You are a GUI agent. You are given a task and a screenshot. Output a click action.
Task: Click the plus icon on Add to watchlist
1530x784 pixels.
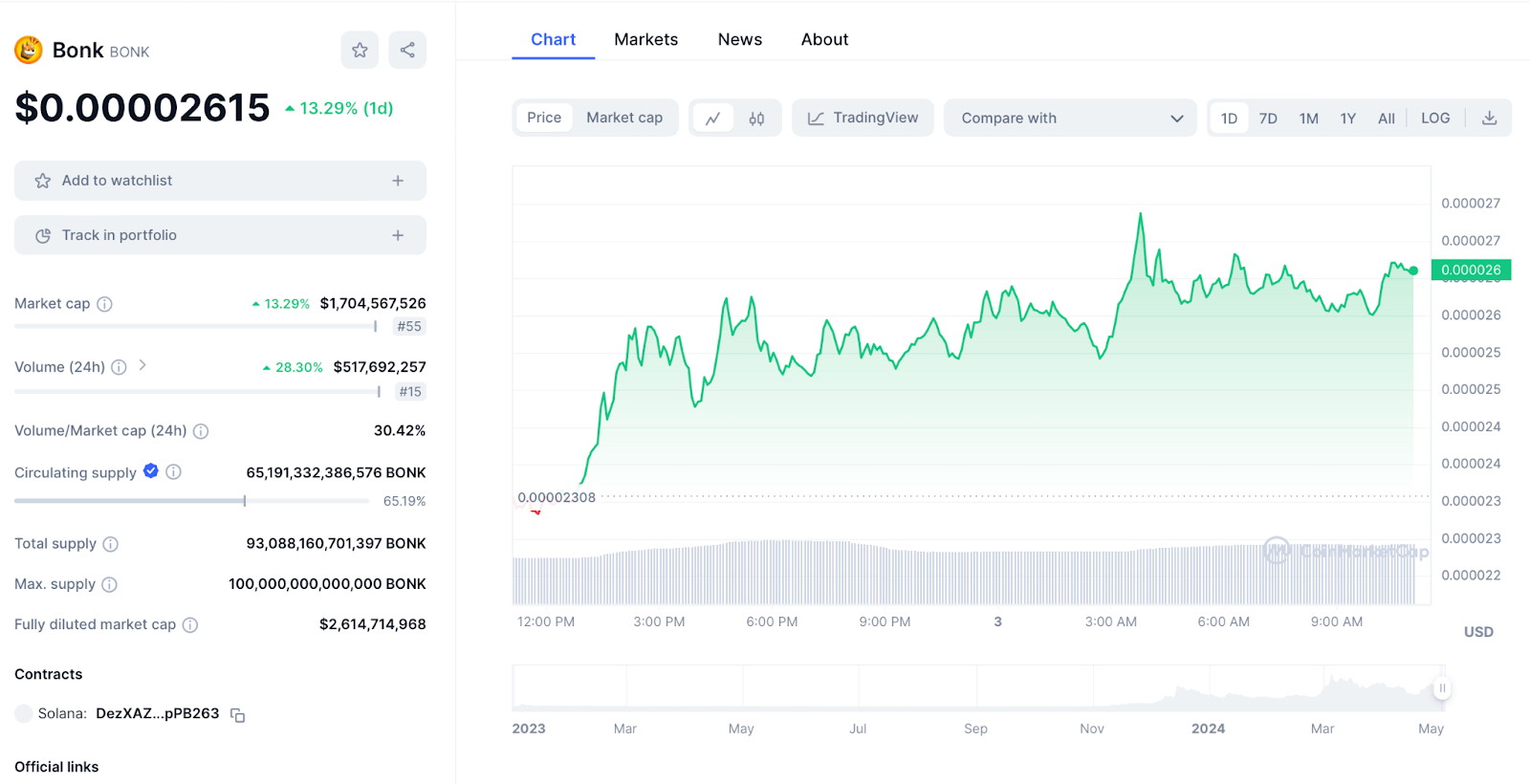pyautogui.click(x=398, y=181)
